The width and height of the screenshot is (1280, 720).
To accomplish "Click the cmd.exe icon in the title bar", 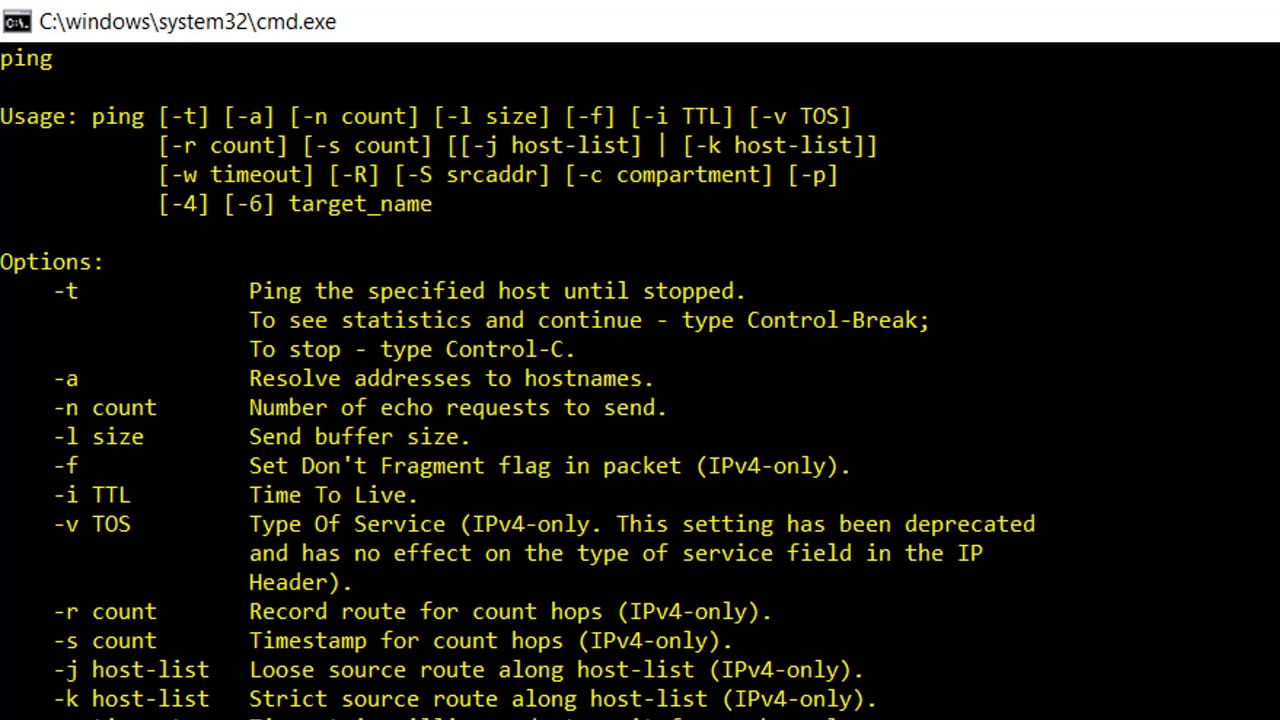I will (17, 21).
